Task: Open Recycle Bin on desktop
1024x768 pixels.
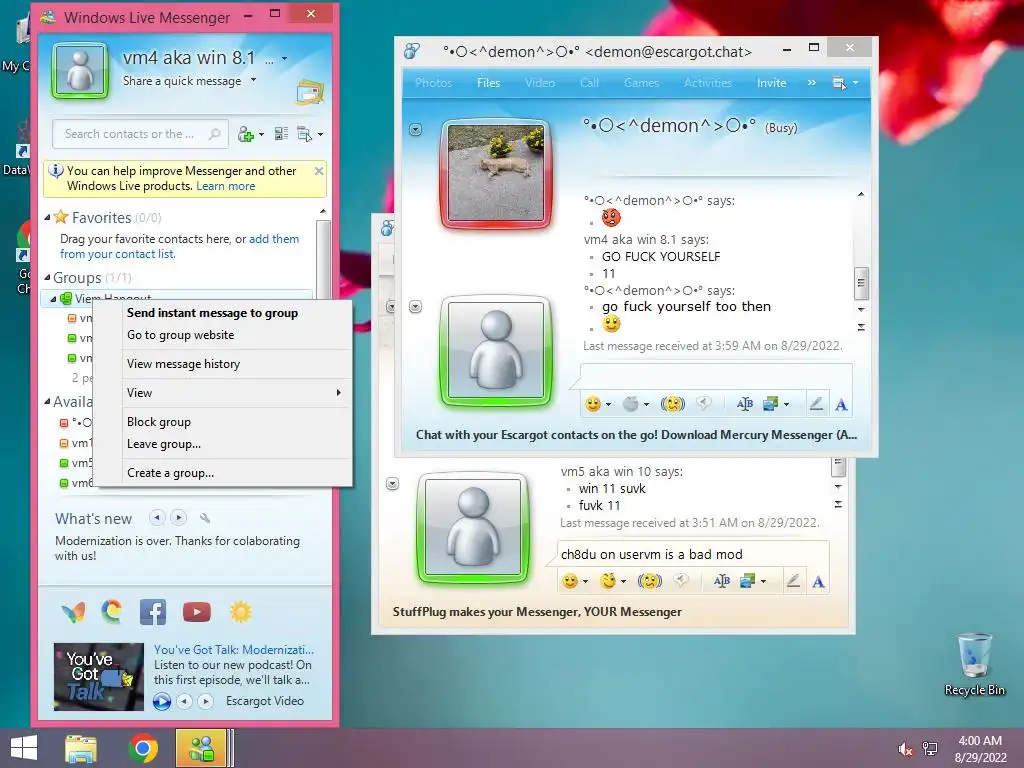Action: point(974,665)
